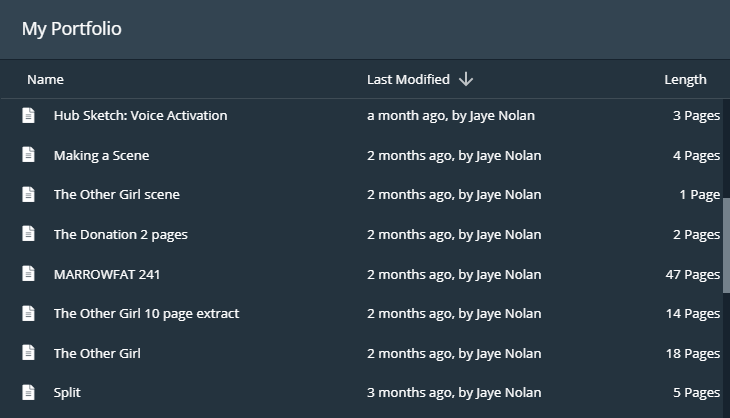Click the document icon beside Hub Sketch: Voice Activation
Screen dimensions: 730x418
point(29,115)
